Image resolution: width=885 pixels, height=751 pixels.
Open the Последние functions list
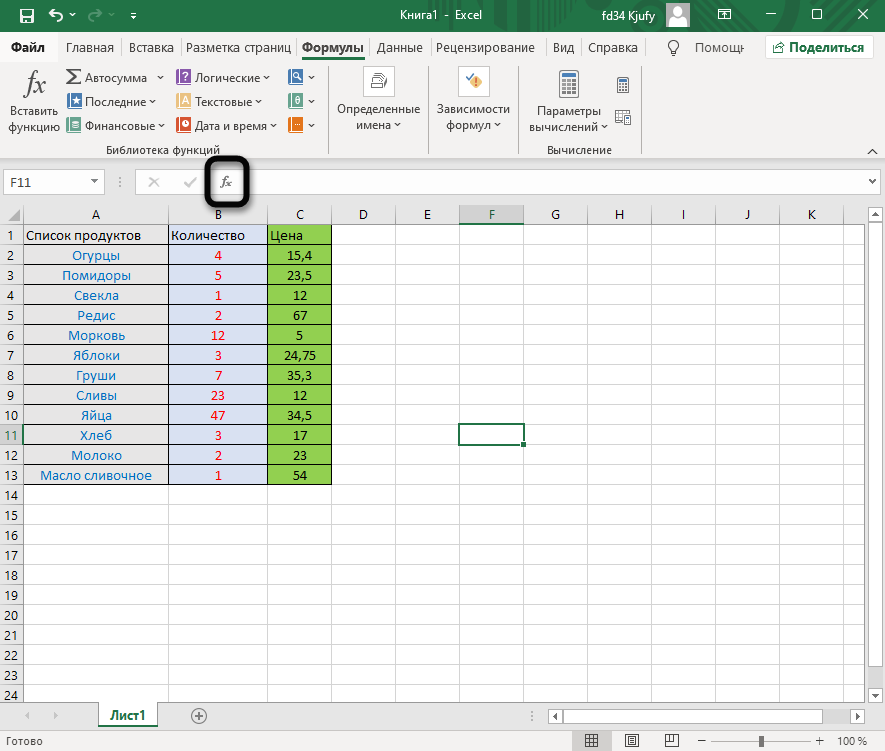click(x=111, y=102)
